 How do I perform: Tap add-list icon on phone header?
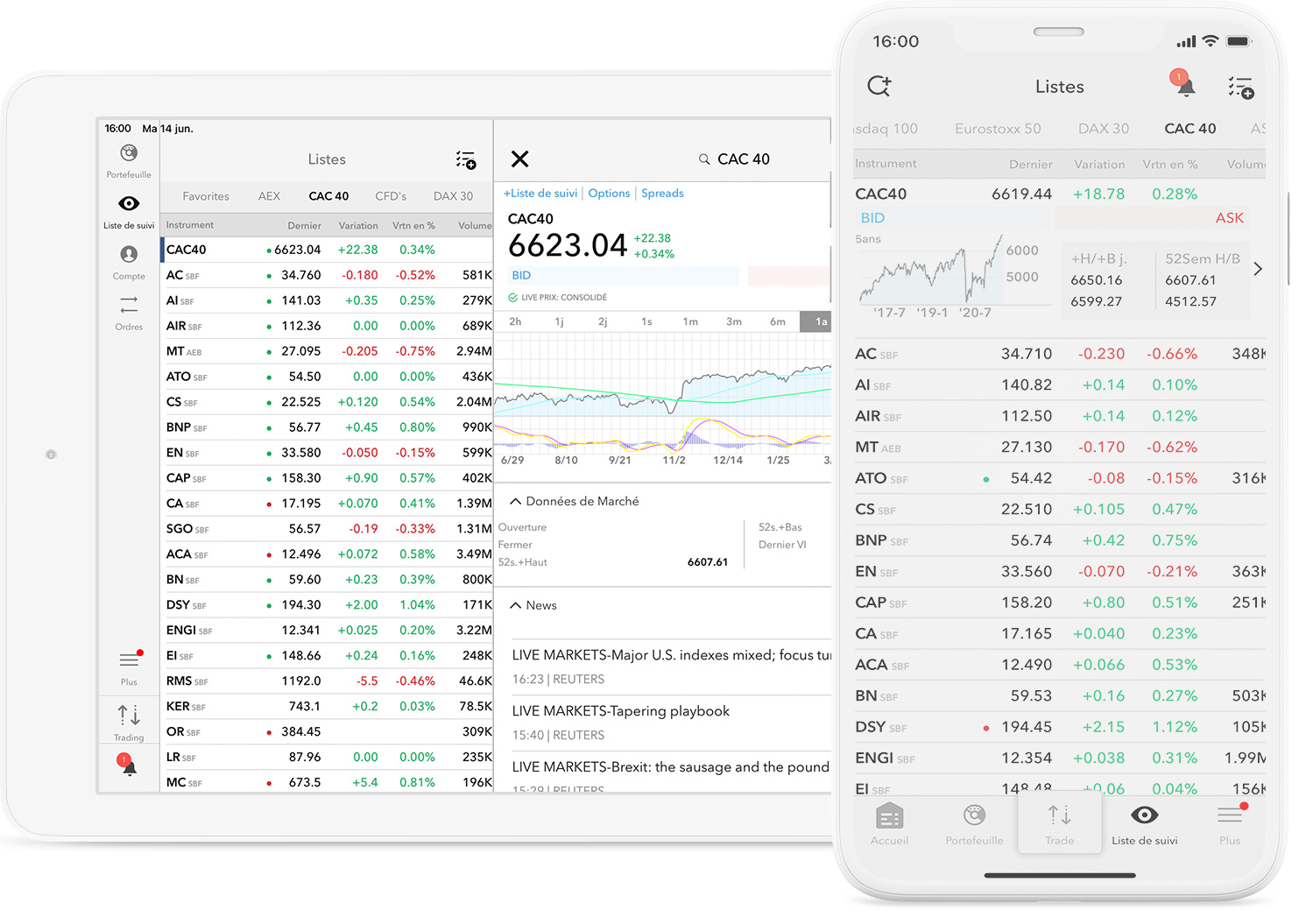point(1241,87)
